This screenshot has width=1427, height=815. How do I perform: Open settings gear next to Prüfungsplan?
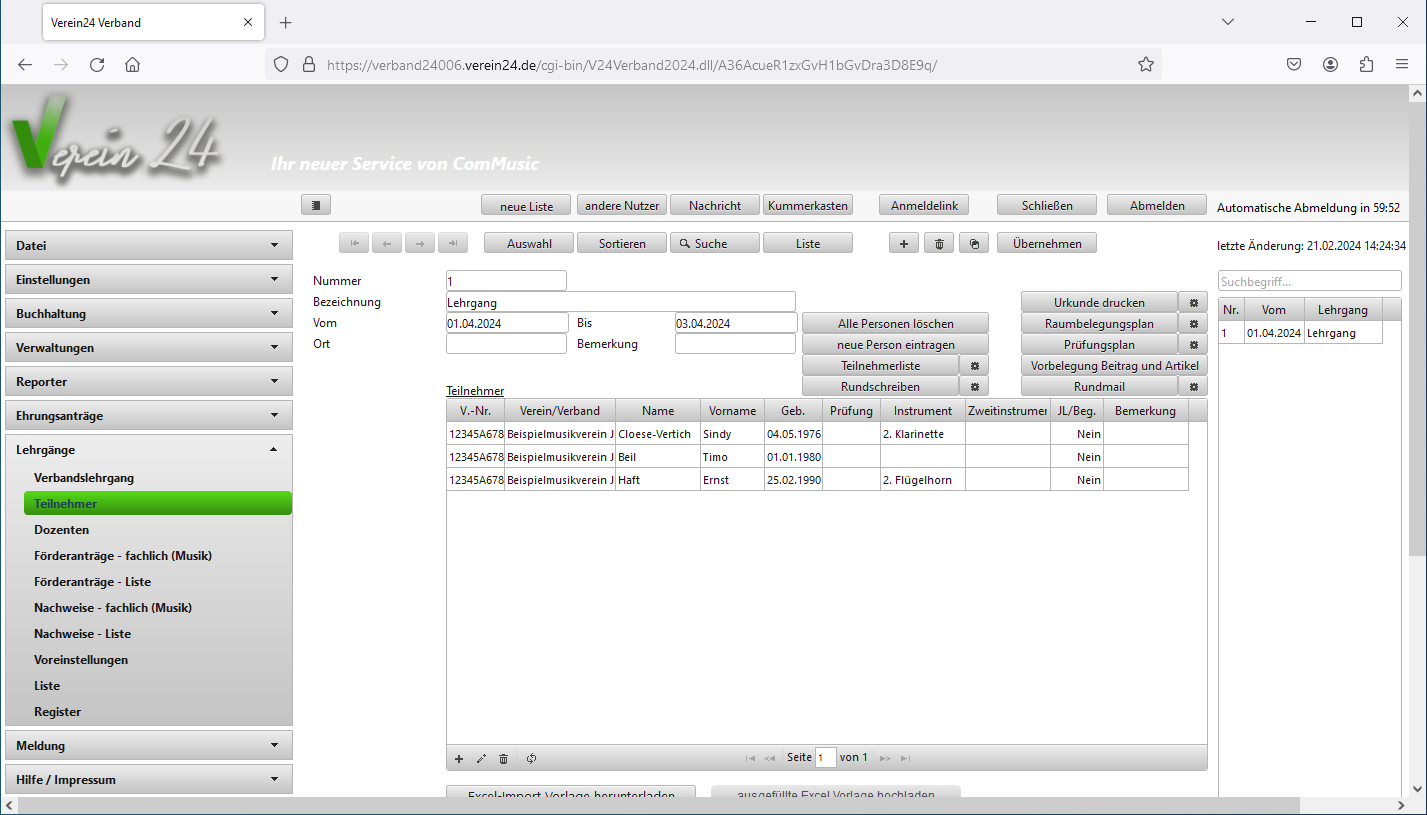pyautogui.click(x=1193, y=344)
